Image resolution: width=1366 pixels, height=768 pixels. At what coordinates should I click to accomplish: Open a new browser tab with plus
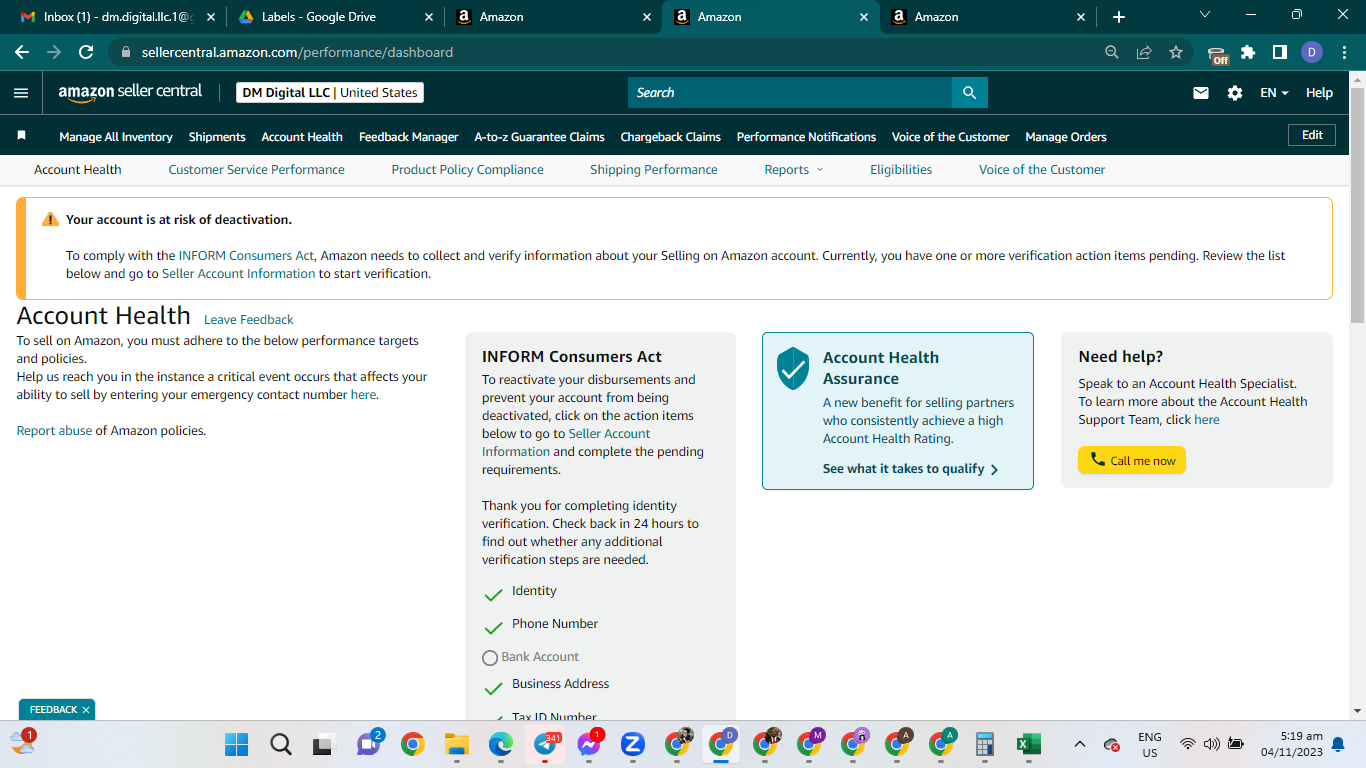[x=1119, y=17]
